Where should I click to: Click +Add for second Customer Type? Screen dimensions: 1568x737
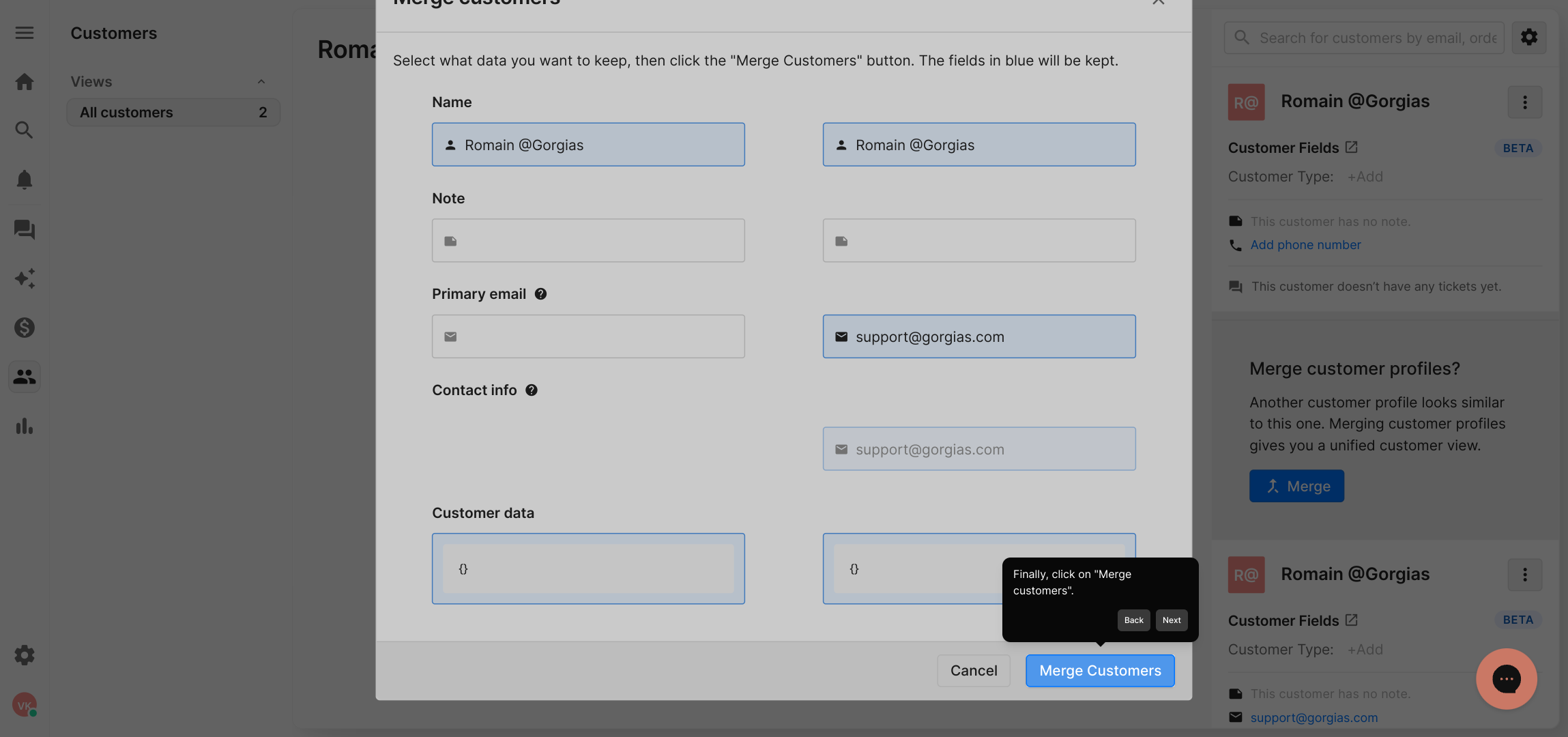coord(1365,650)
